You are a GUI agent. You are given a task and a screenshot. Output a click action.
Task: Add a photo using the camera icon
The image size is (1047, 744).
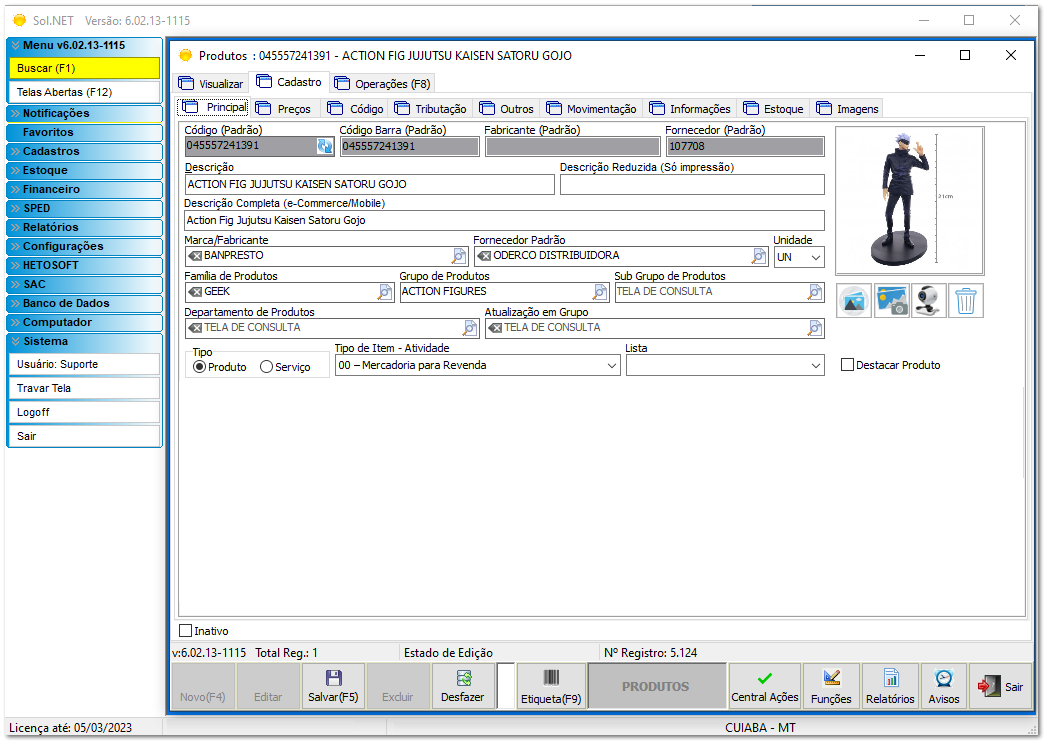pos(891,300)
